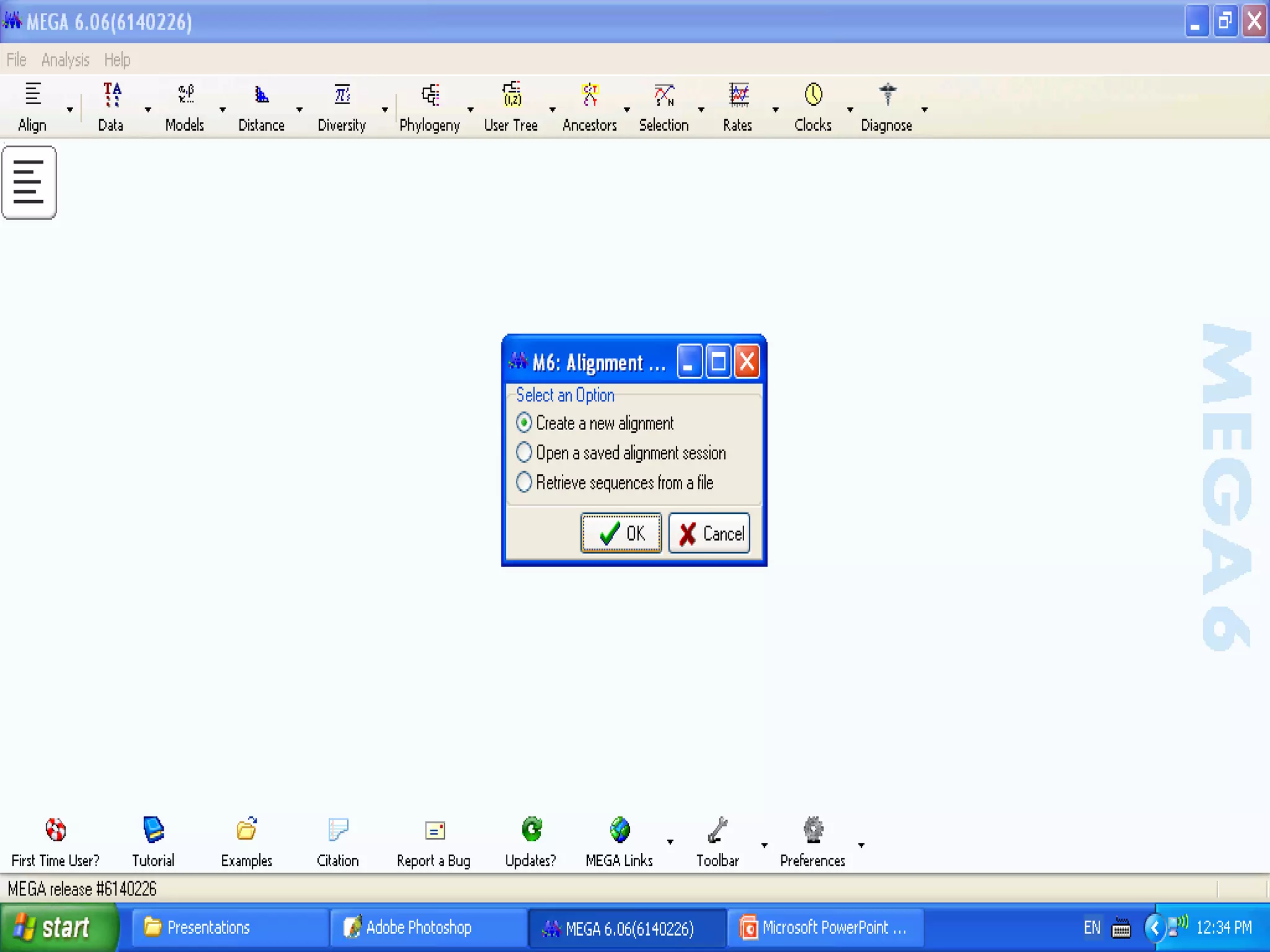Select Create a new alignment option
This screenshot has height=952, width=1270.
point(595,423)
